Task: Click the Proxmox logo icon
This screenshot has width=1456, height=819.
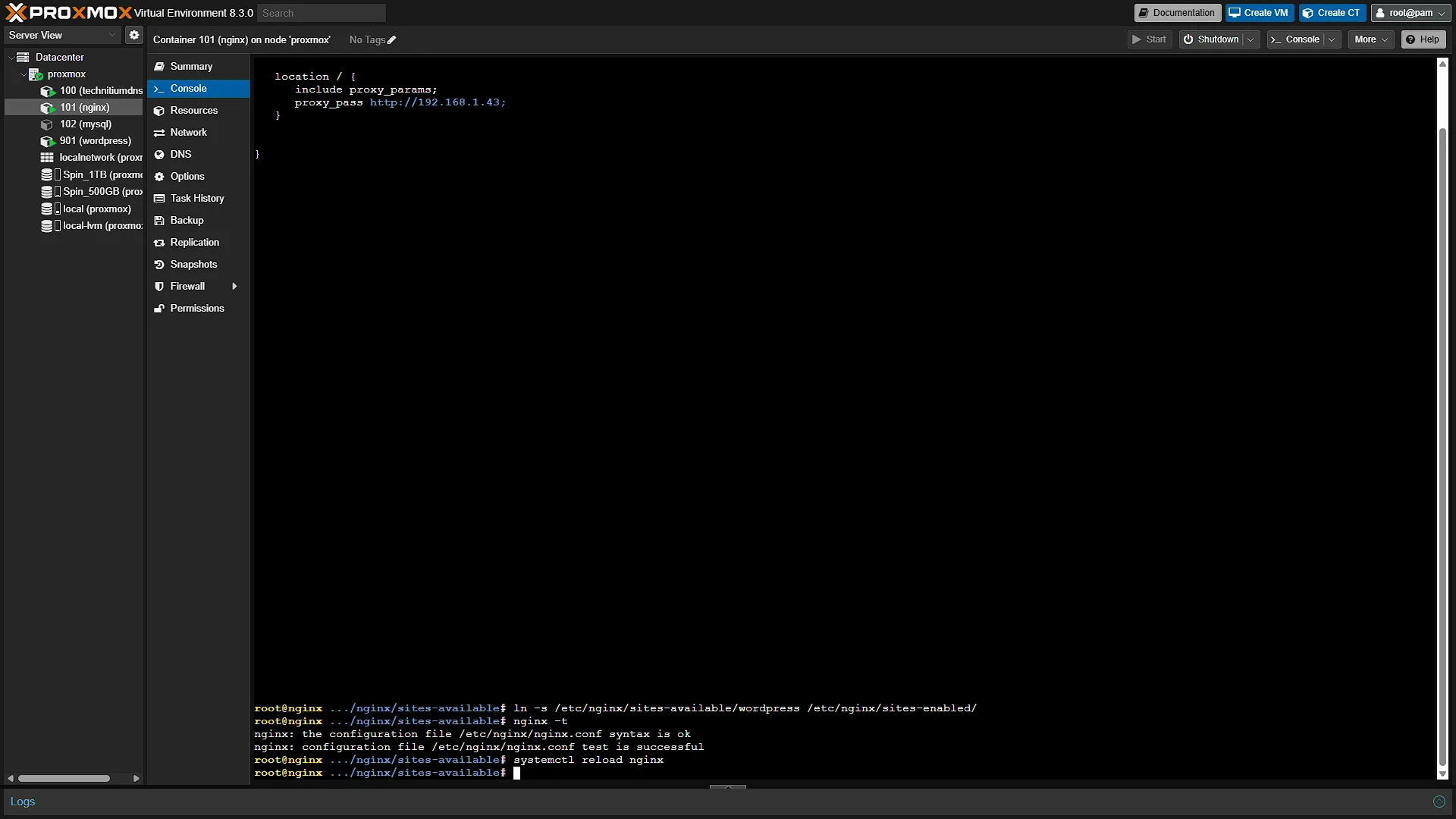Action: 16,12
